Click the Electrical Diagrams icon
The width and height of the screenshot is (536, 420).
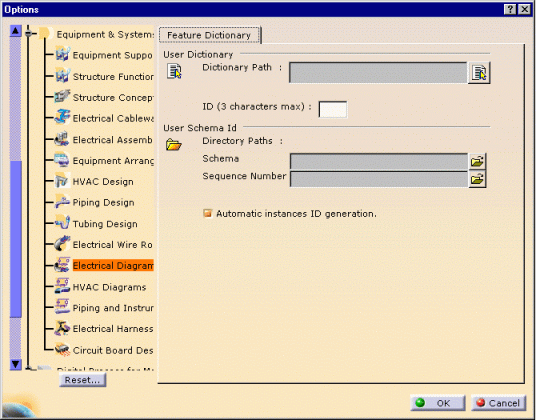[63, 266]
